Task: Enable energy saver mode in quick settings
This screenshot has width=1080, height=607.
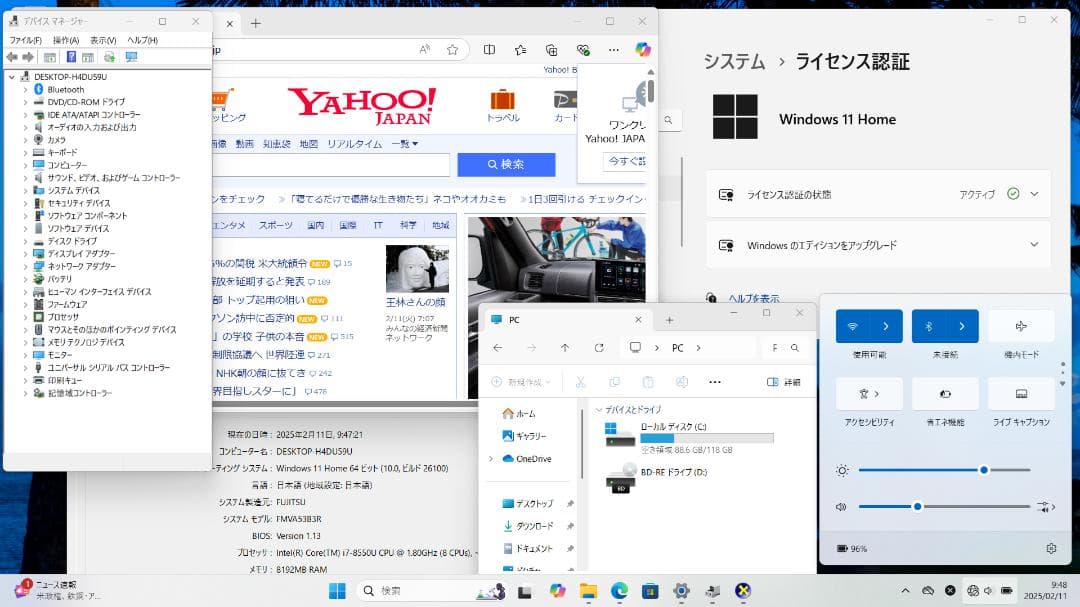Action: coord(946,394)
